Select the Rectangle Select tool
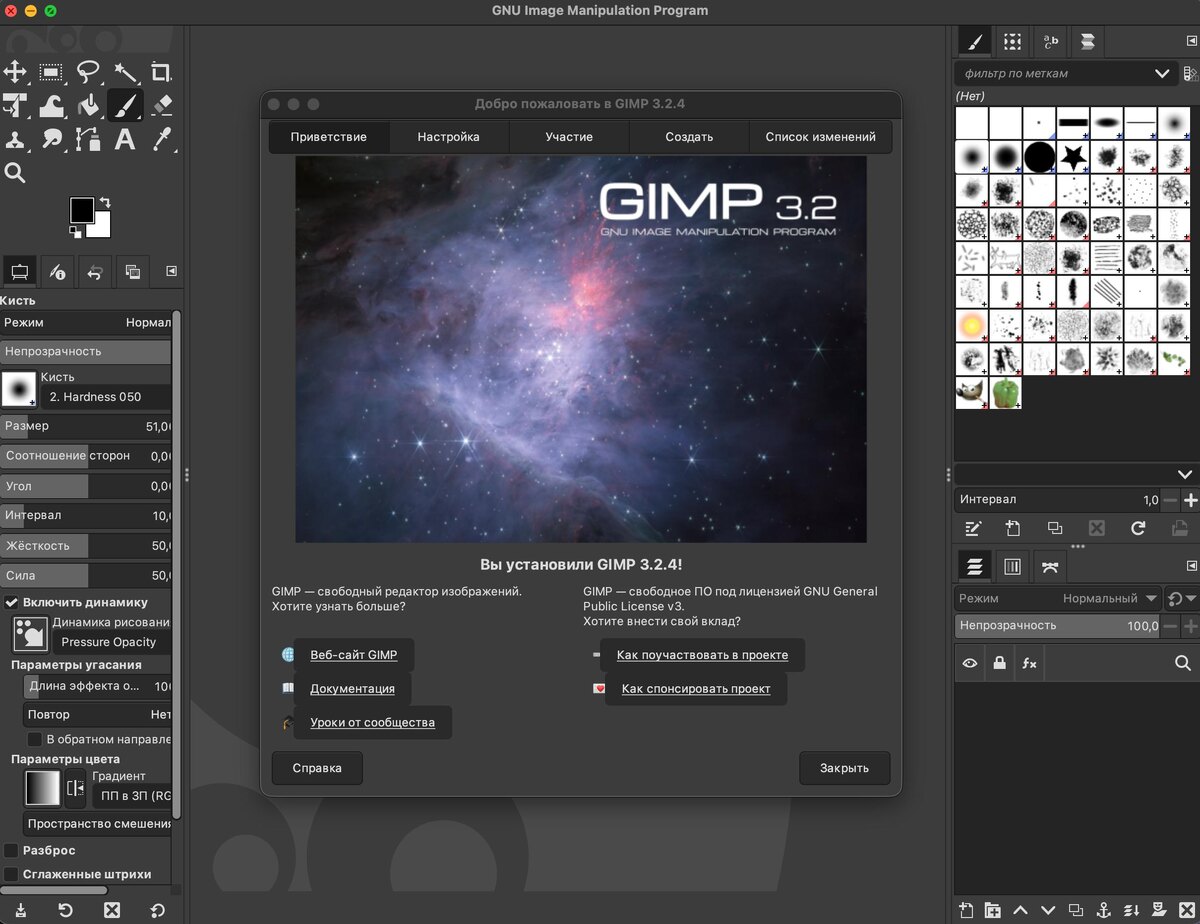The image size is (1200, 924). (x=51, y=72)
